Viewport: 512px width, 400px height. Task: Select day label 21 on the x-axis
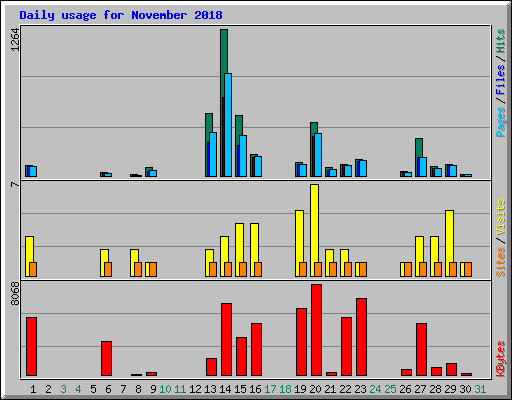click(x=330, y=389)
